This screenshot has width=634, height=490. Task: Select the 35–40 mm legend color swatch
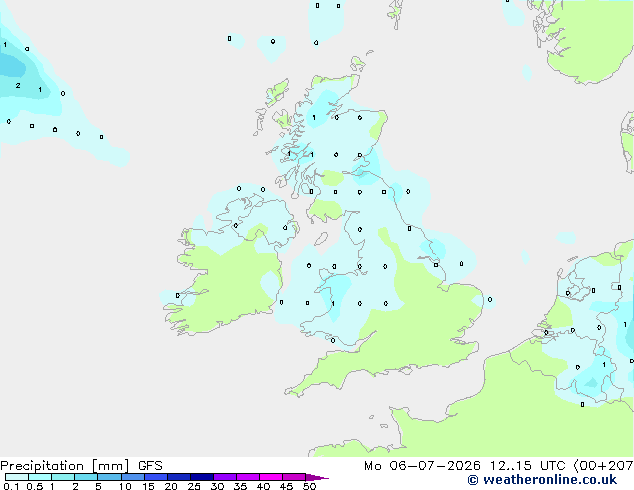248,477
